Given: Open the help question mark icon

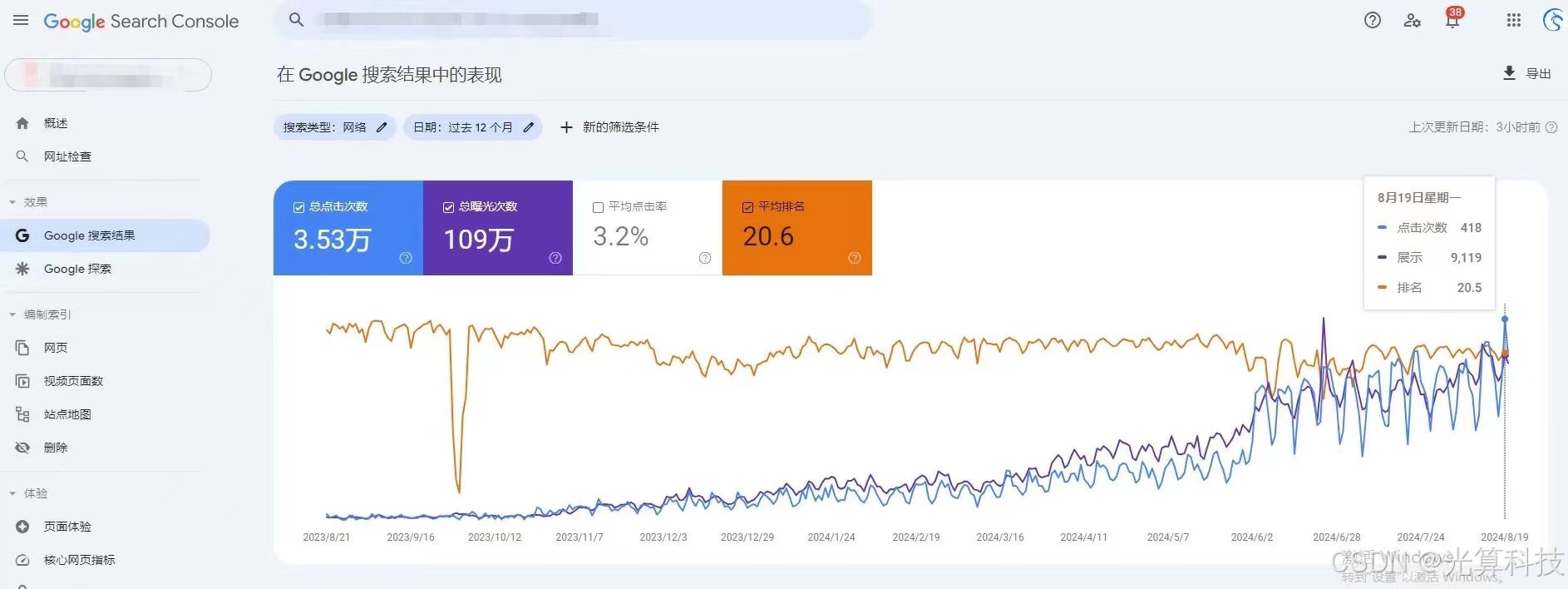Looking at the screenshot, I should (1373, 20).
